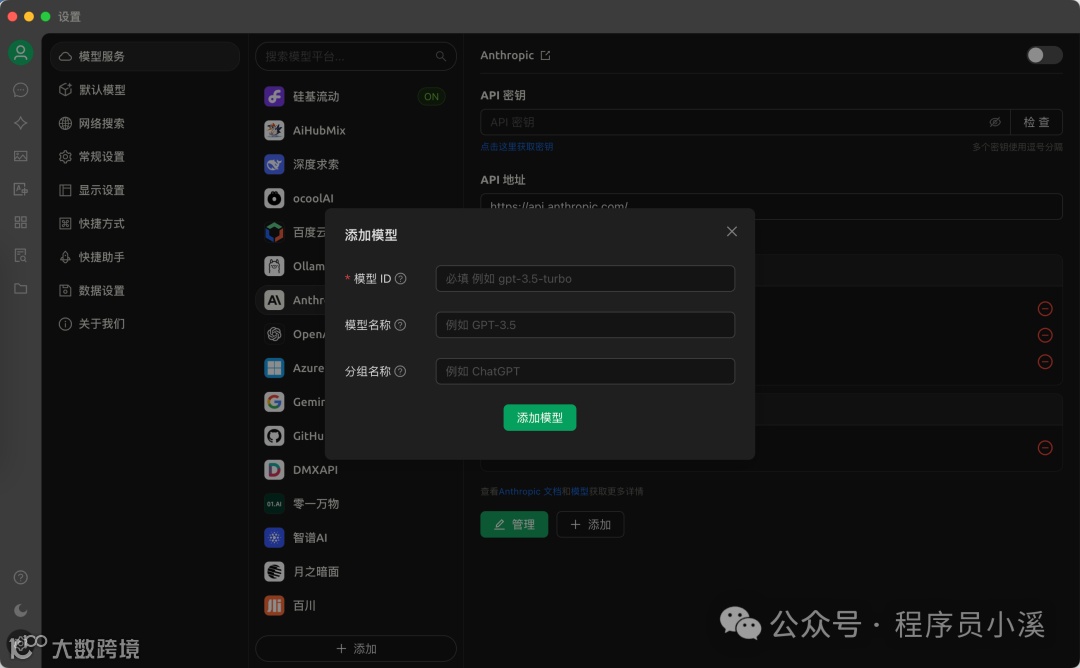
Task: Focus the 分组名称 input field
Action: (x=585, y=371)
